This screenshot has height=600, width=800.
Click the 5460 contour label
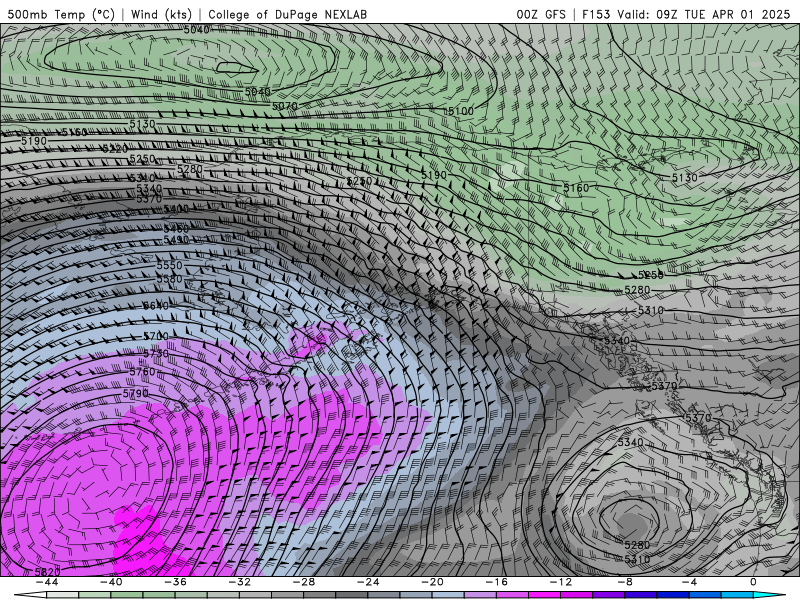click(x=176, y=228)
